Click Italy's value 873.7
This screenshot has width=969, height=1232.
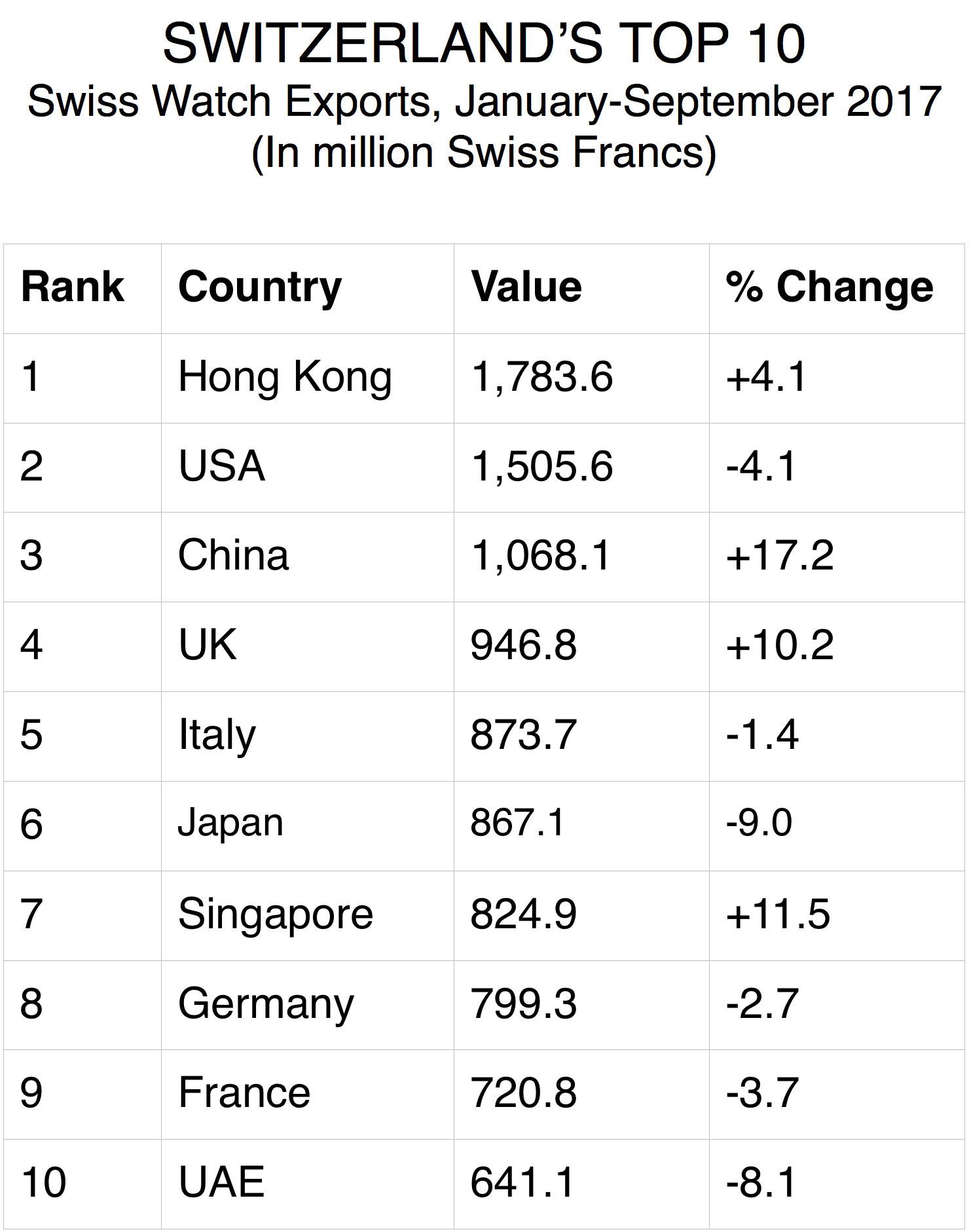click(523, 734)
